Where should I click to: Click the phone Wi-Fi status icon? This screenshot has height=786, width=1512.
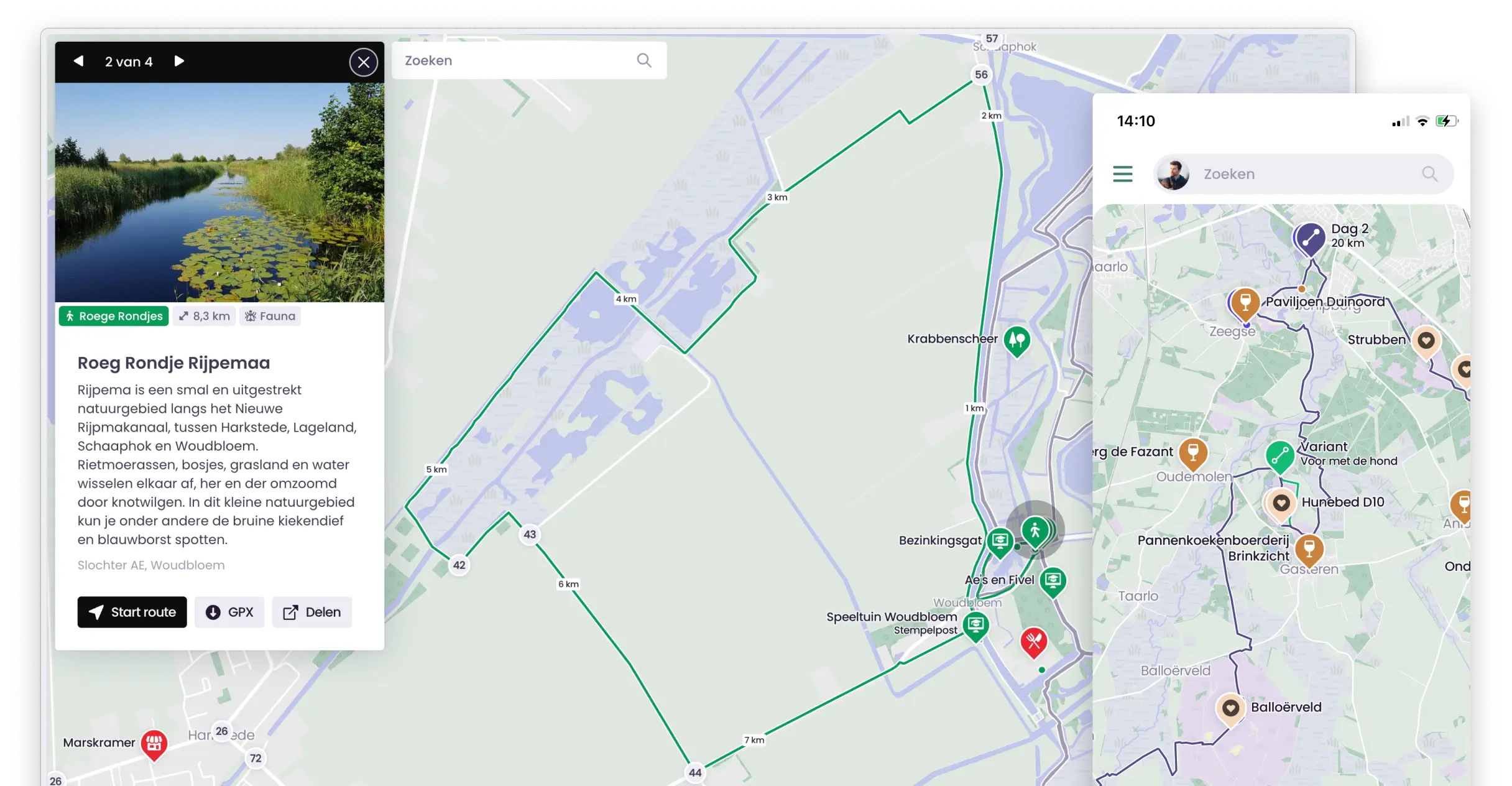pos(1422,121)
